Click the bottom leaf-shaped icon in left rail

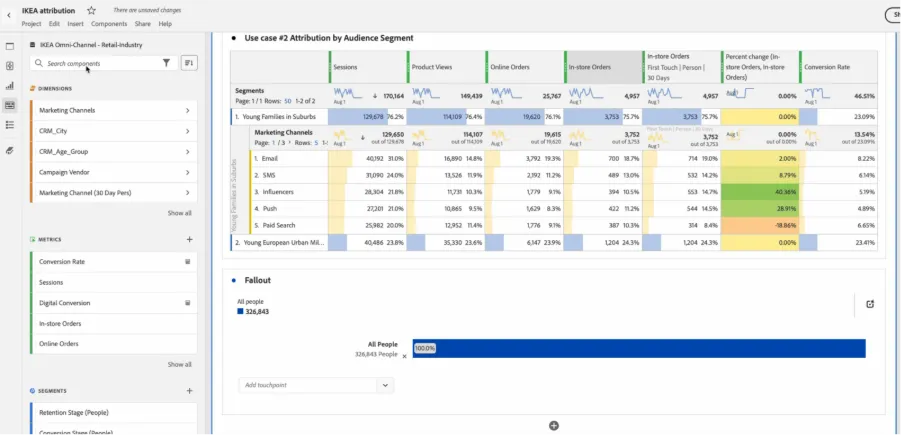click(10, 151)
